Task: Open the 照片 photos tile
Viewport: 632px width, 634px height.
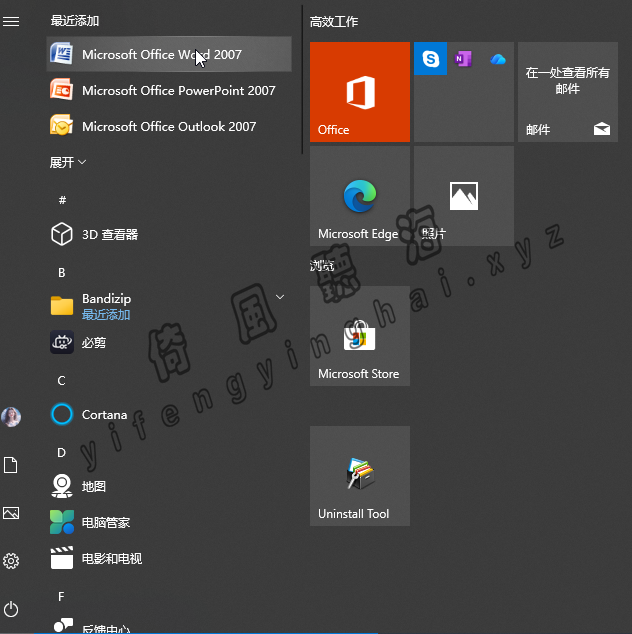Action: pos(464,196)
